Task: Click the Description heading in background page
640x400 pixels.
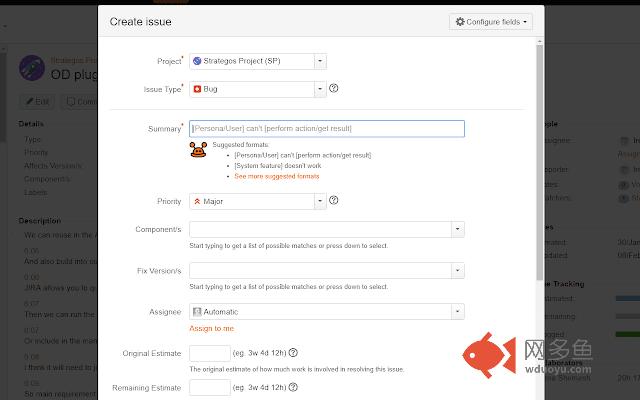Action: coord(40,221)
